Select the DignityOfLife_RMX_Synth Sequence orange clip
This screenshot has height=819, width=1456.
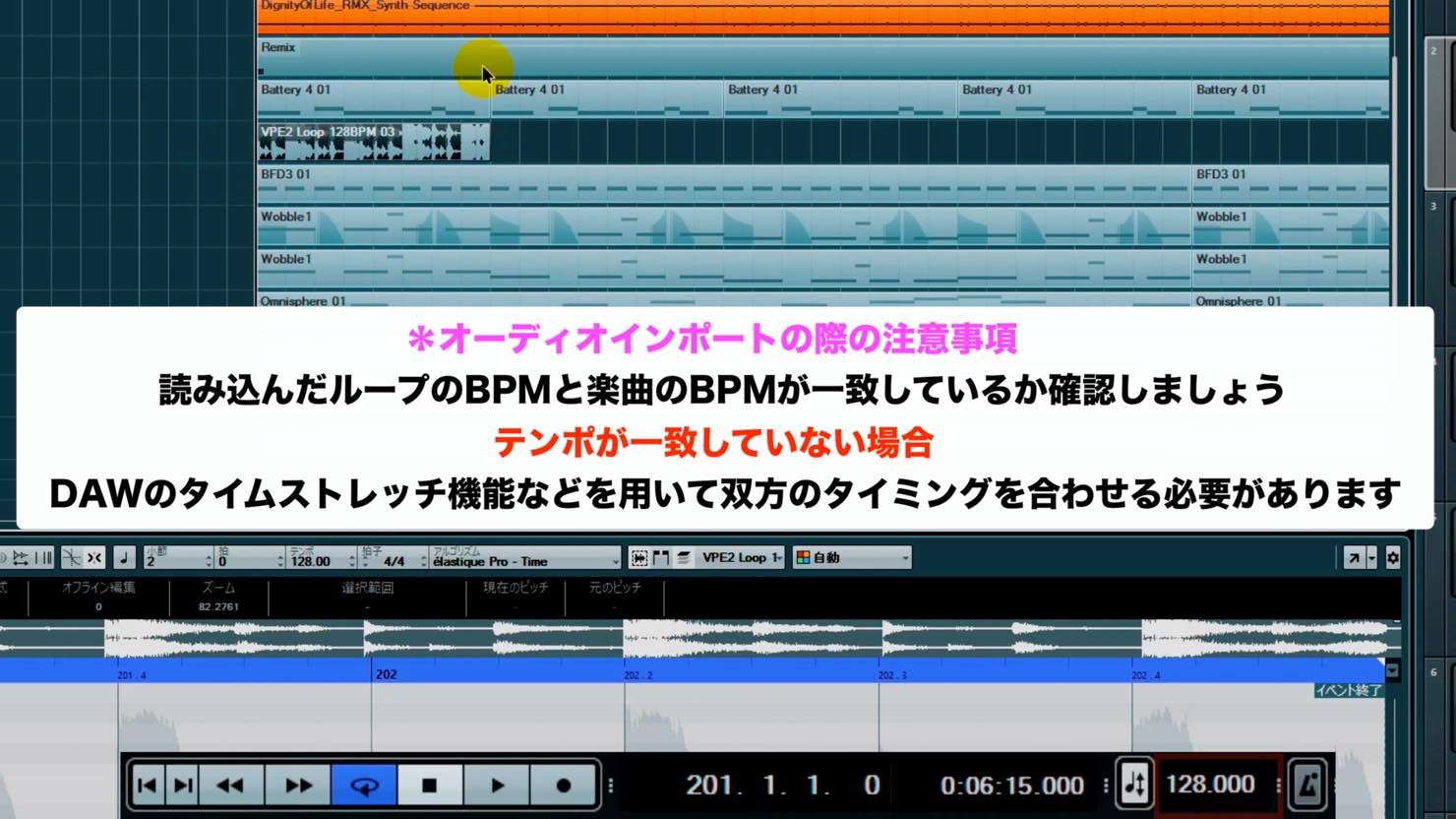coord(823,16)
